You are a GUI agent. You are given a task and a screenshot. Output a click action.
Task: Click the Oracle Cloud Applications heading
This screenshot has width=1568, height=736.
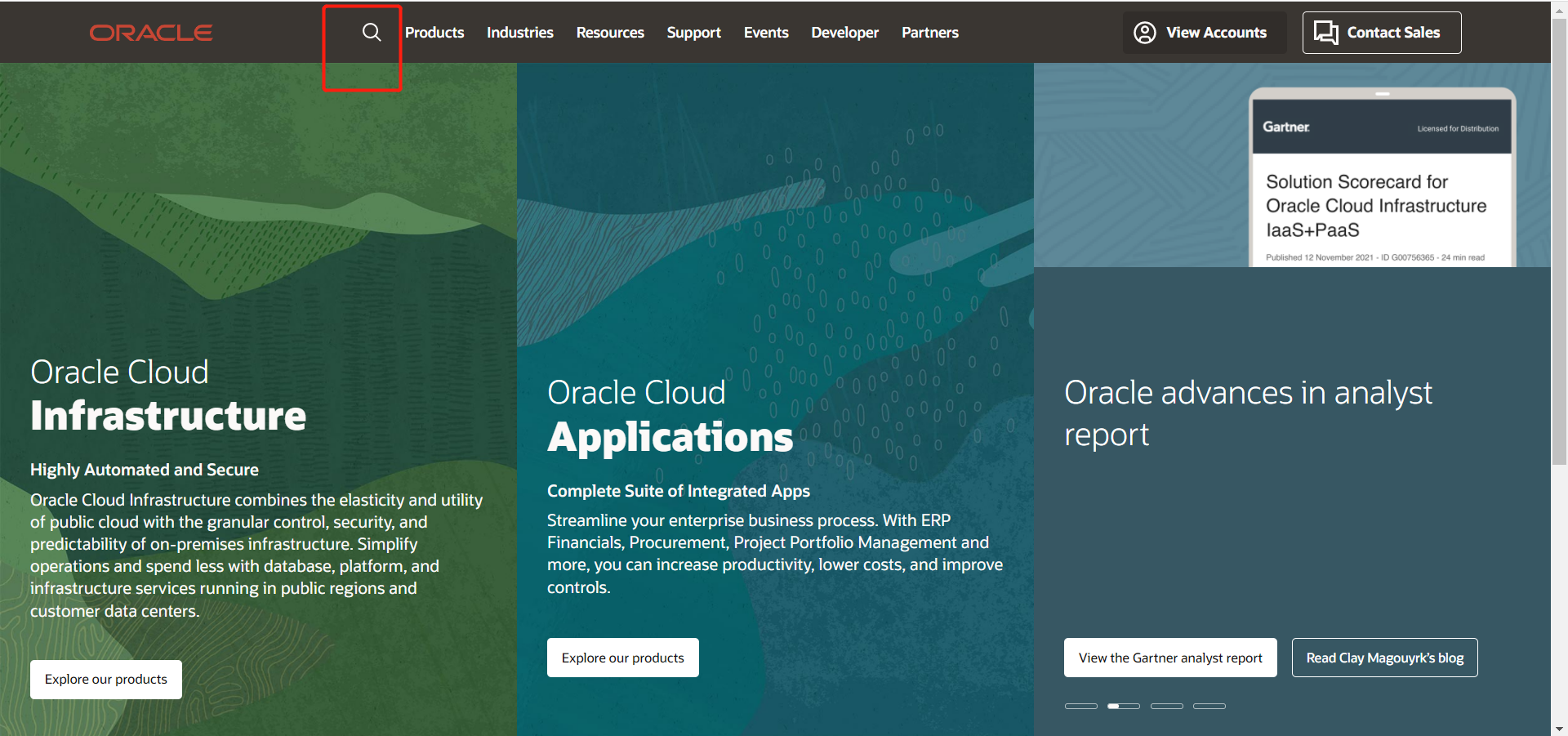point(670,416)
